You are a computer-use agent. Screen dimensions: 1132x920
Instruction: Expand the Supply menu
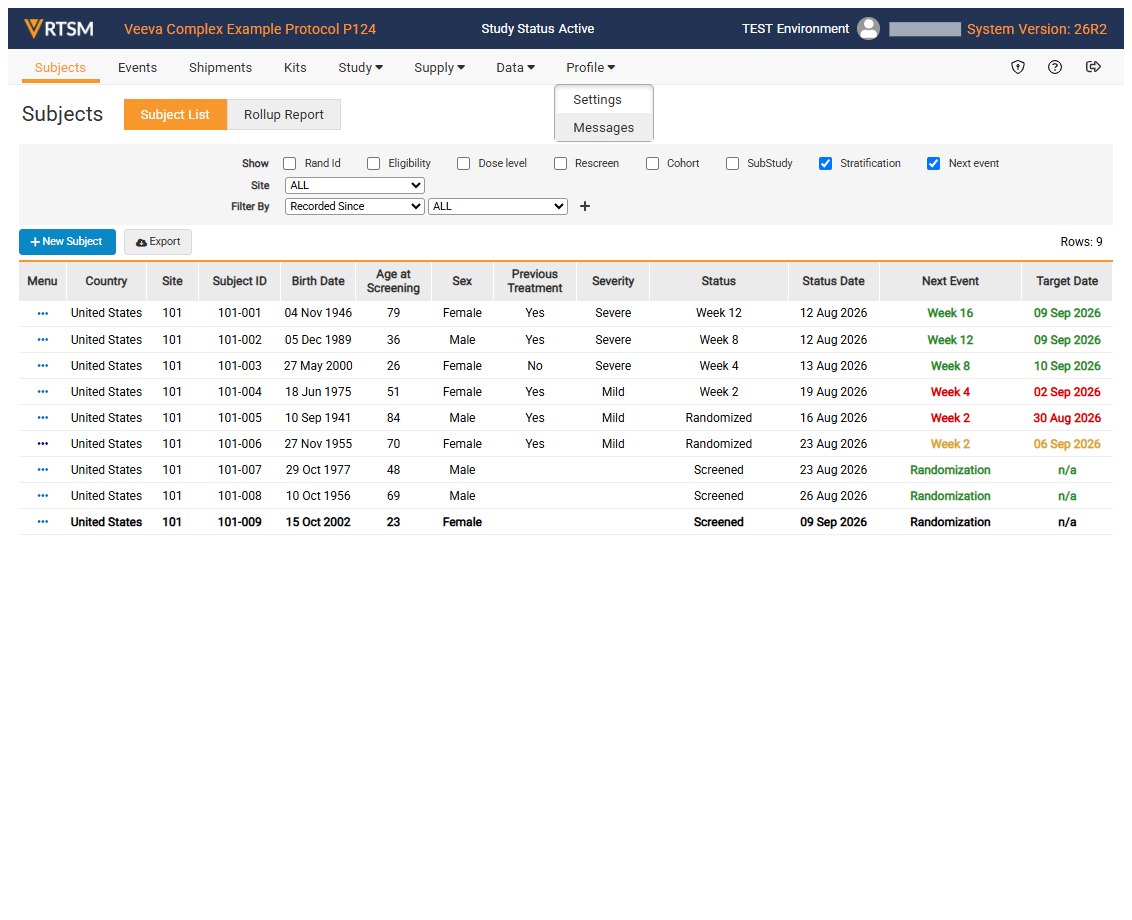click(439, 67)
